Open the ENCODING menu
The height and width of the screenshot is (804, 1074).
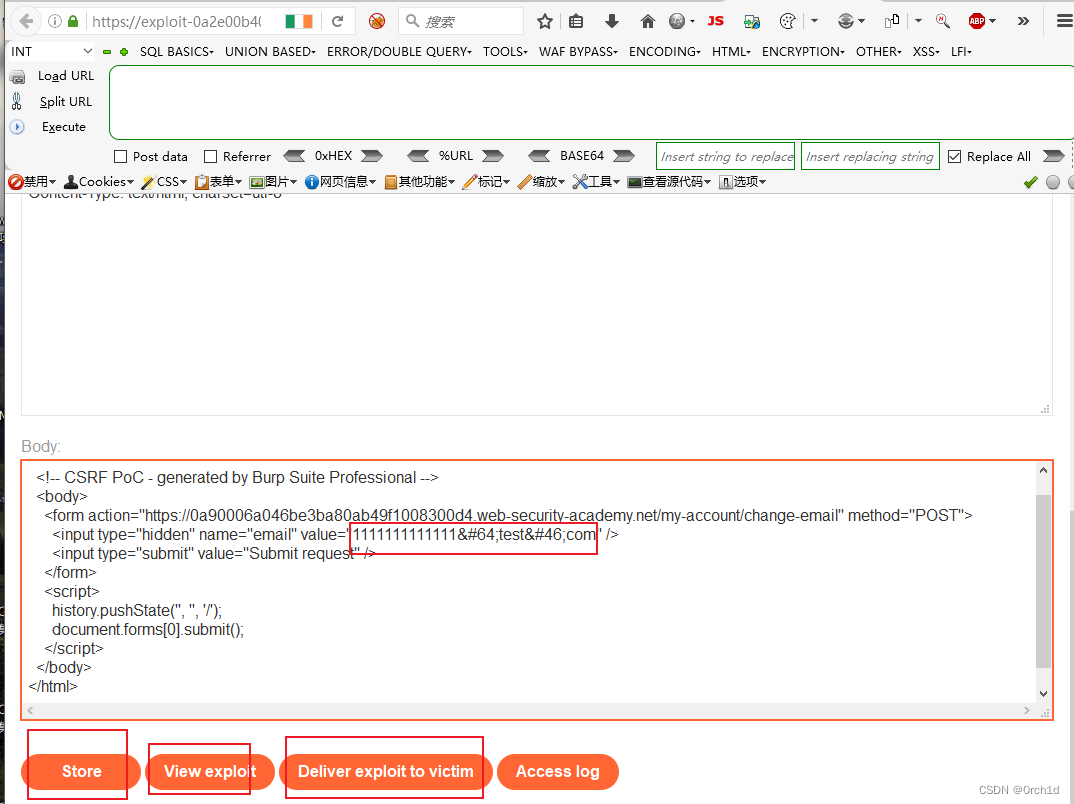[664, 51]
